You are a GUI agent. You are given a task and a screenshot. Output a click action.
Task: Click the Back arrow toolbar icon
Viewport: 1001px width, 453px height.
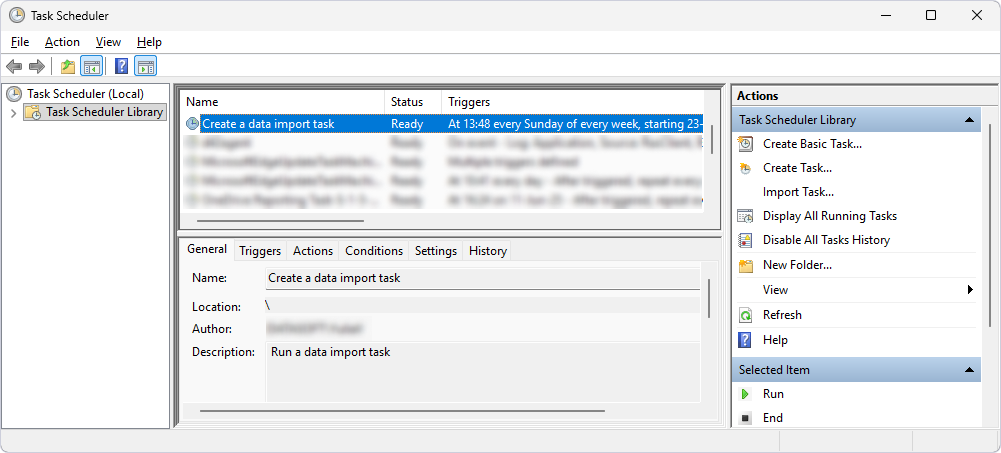pos(14,66)
